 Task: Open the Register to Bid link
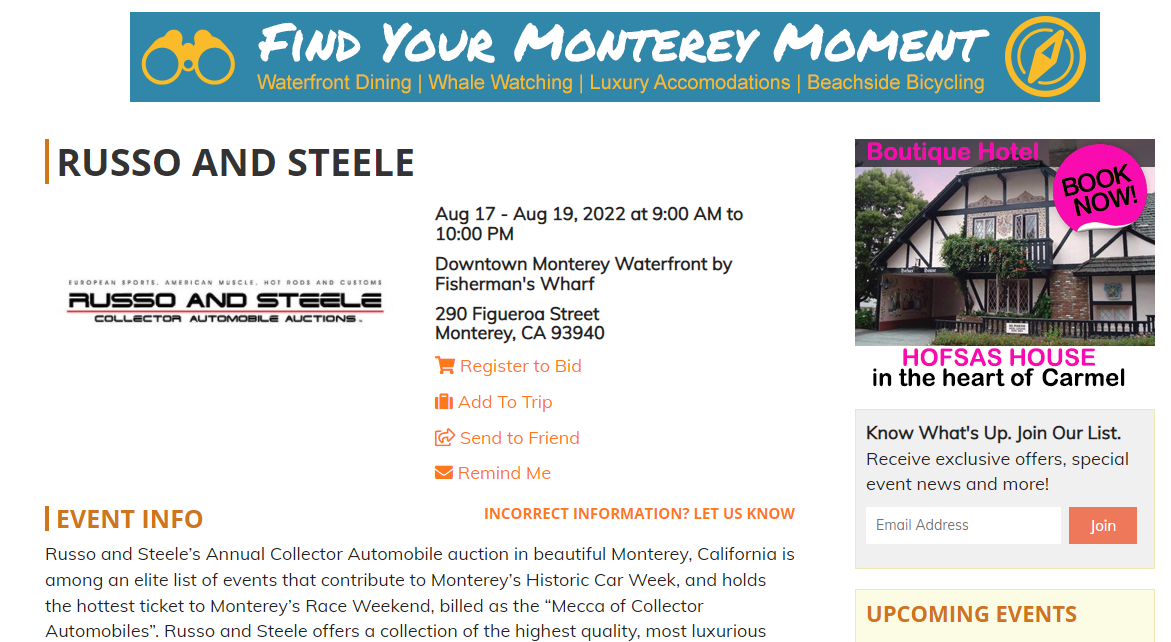[521, 366]
